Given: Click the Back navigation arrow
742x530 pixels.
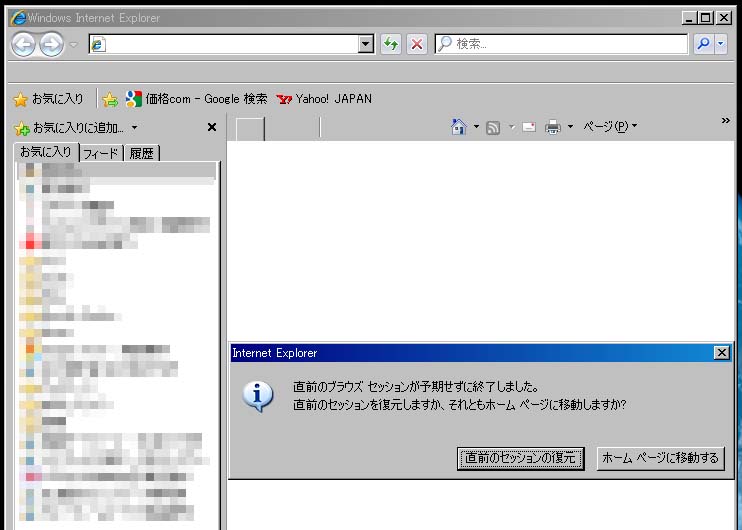Looking at the screenshot, I should [23, 45].
